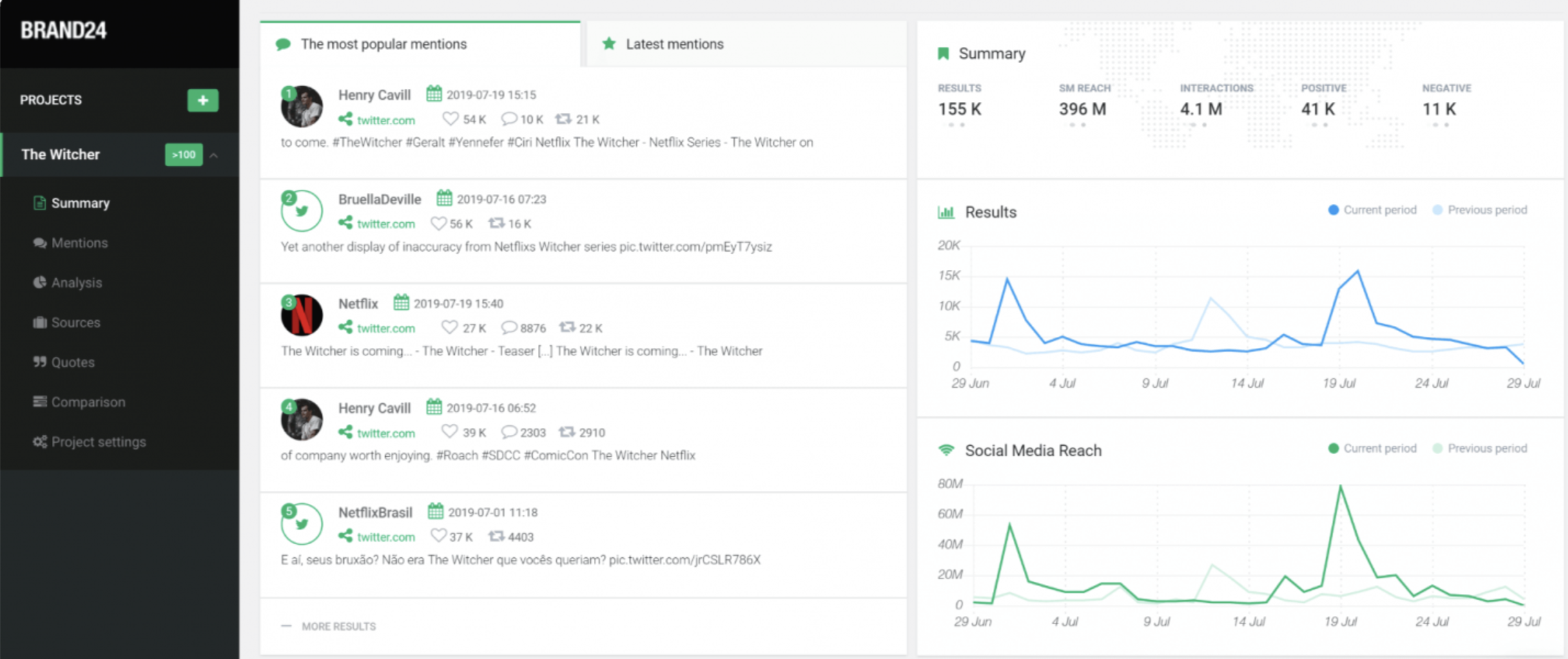Click INTERACTIONS 4.1 M metric
The image size is (1568, 659).
pos(1216,101)
